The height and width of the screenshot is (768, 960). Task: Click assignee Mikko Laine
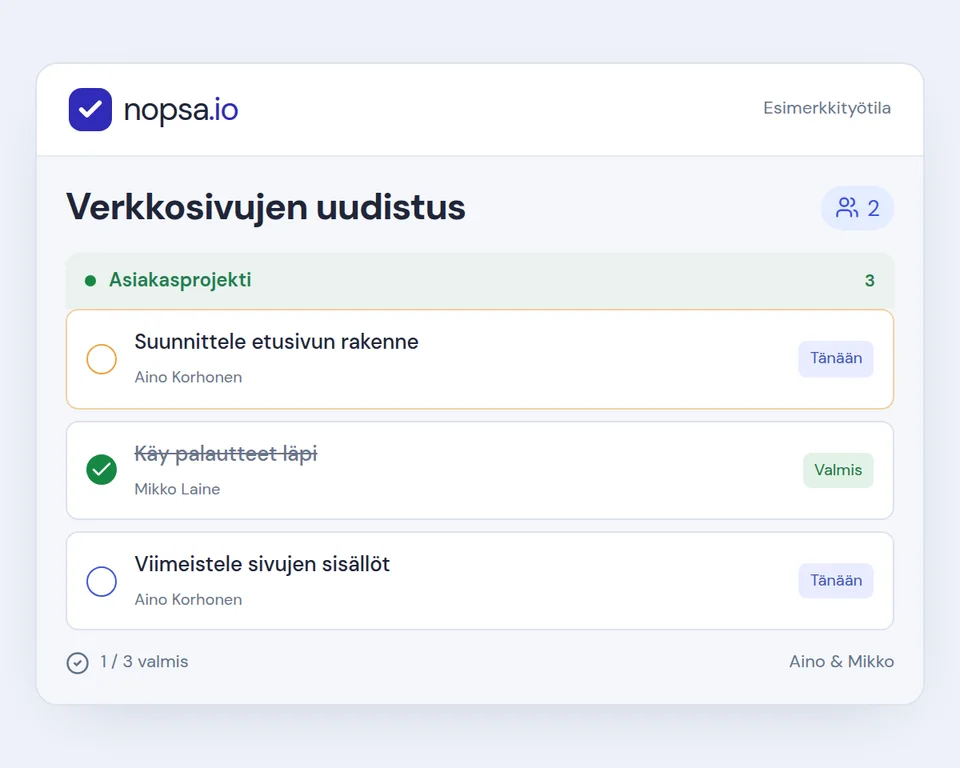[177, 489]
